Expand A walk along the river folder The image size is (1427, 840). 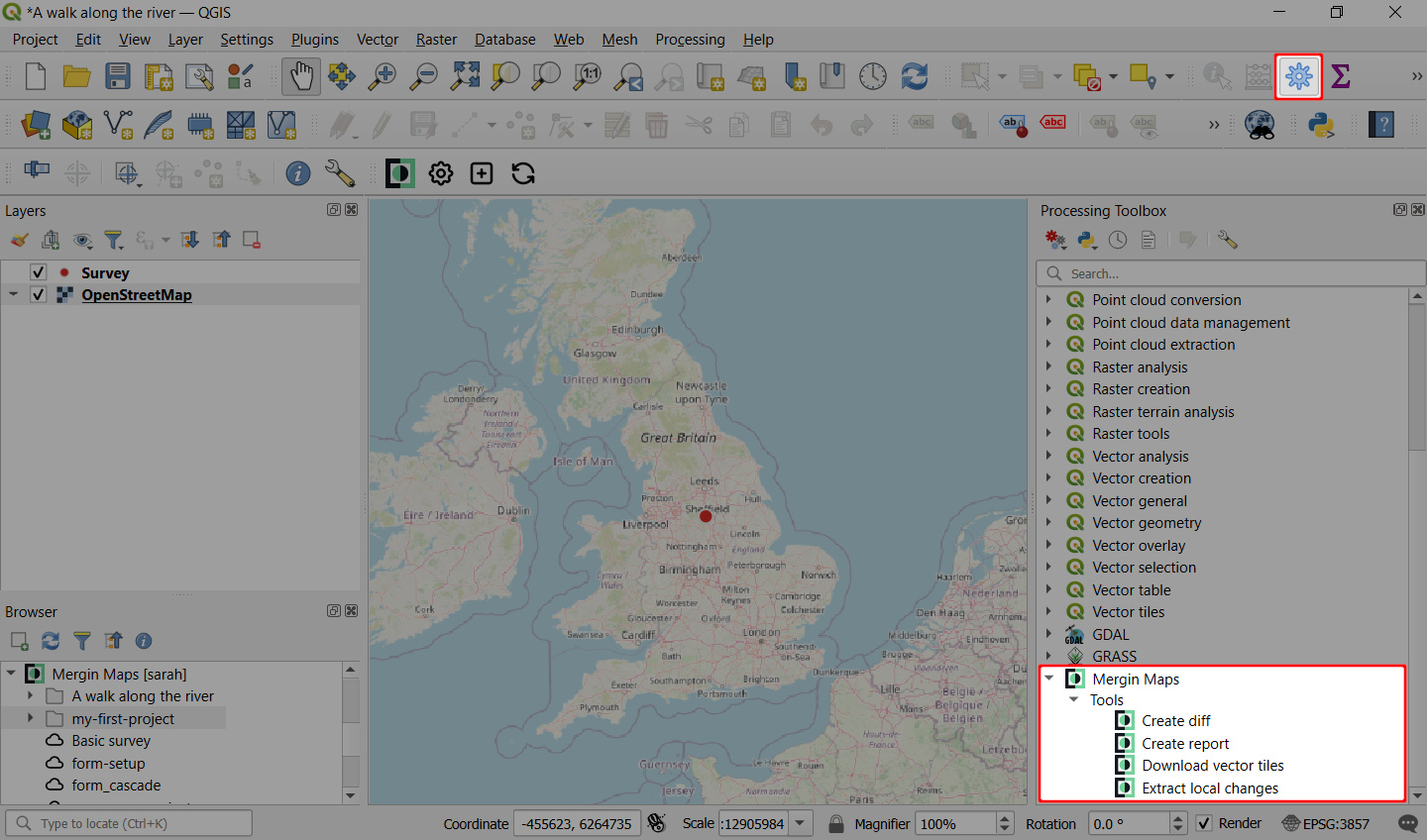pos(31,695)
